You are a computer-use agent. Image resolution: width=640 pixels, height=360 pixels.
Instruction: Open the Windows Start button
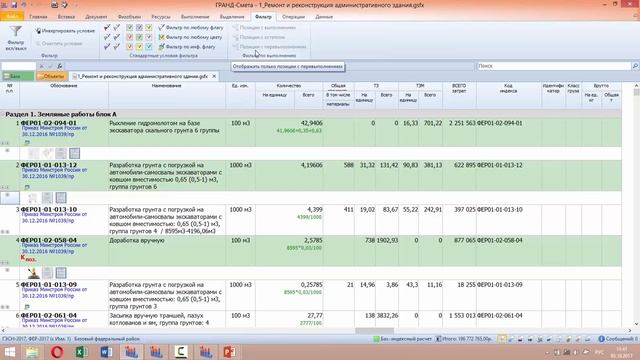pyautogui.click(x=9, y=352)
